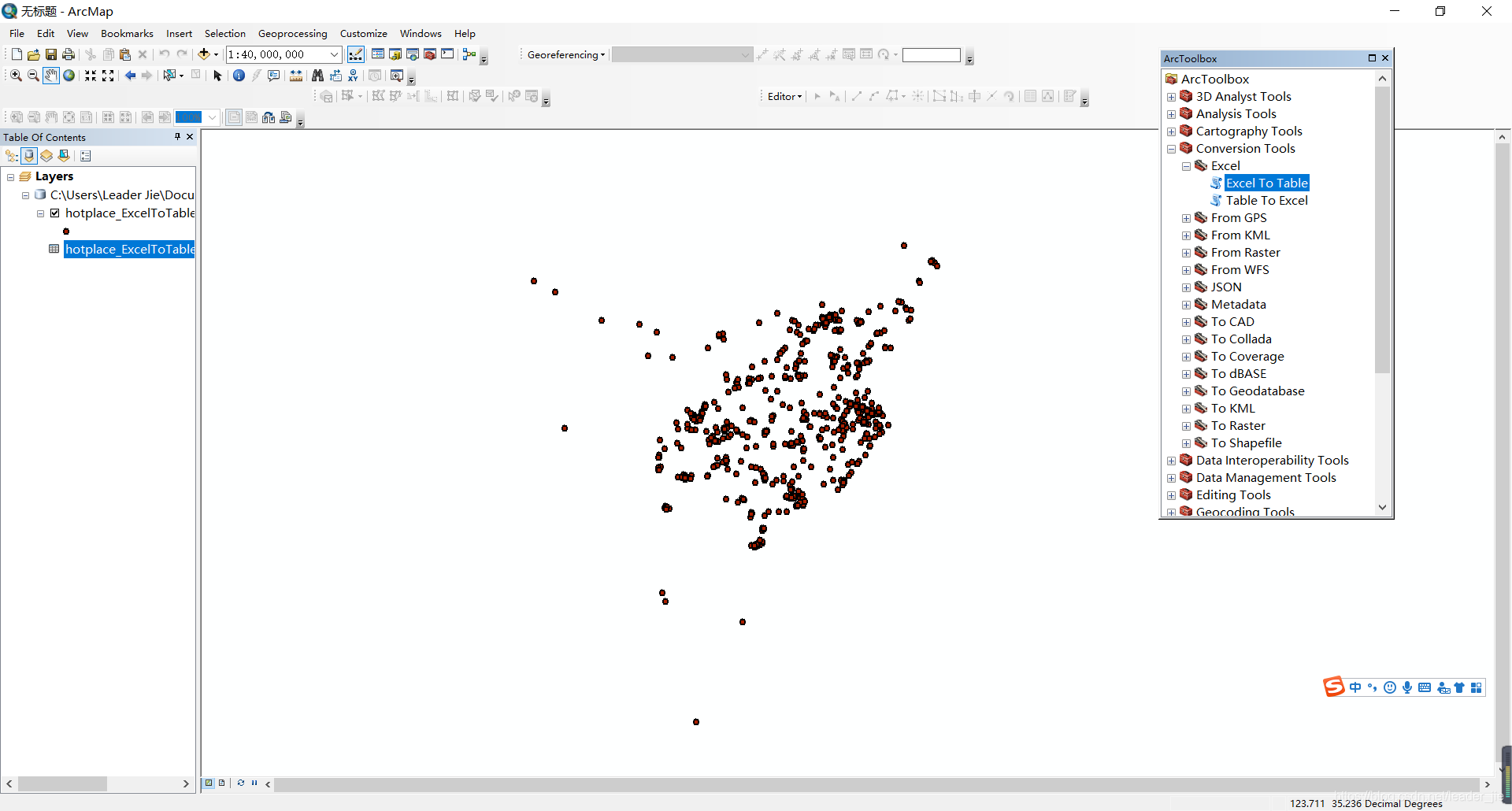Open the Geoprocessing menu
Image resolution: width=1512 pixels, height=811 pixels.
pos(292,33)
